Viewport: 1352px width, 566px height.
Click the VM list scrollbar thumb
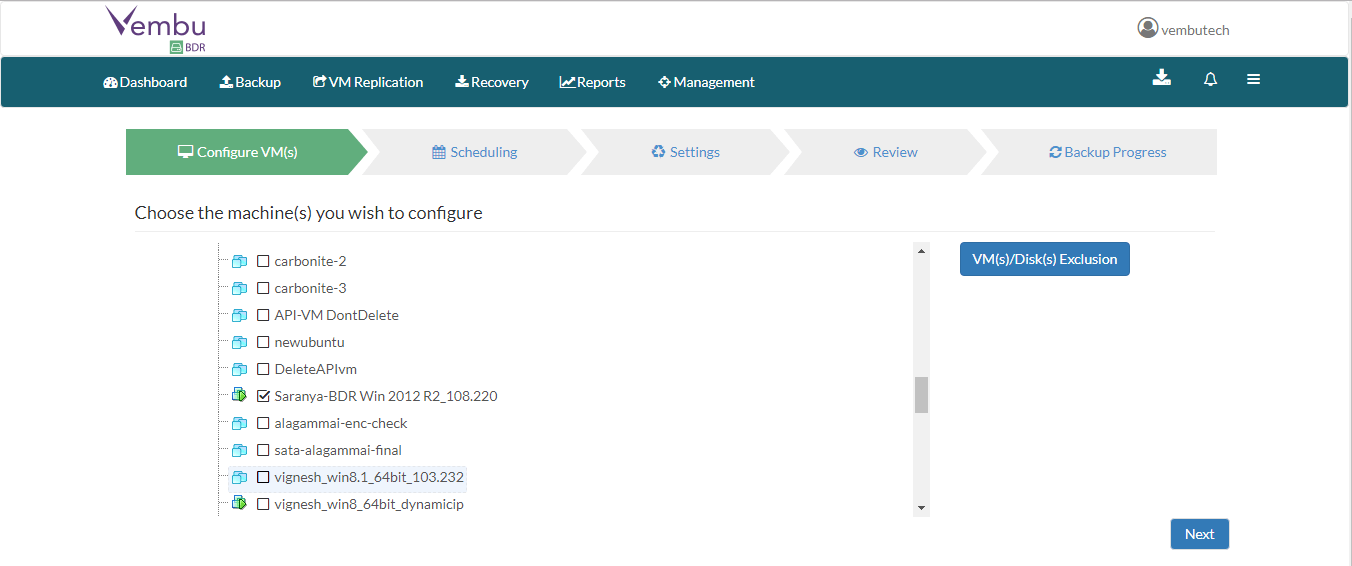pyautogui.click(x=921, y=395)
